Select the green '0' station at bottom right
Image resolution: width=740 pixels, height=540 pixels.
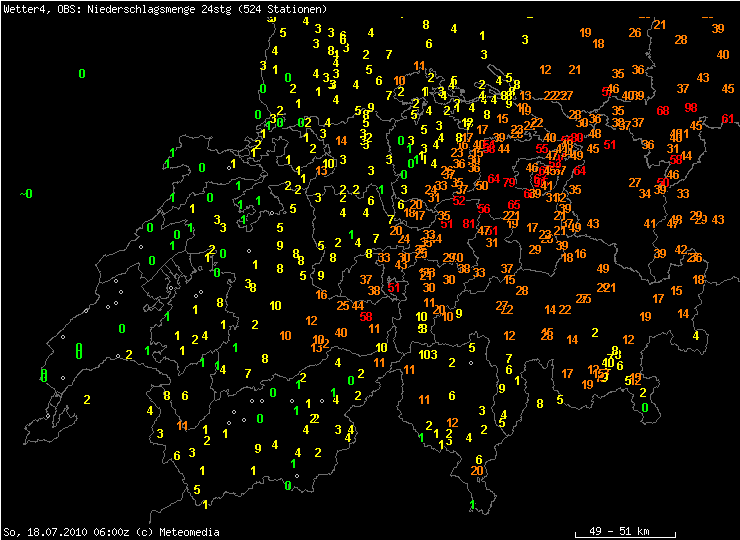645,408
